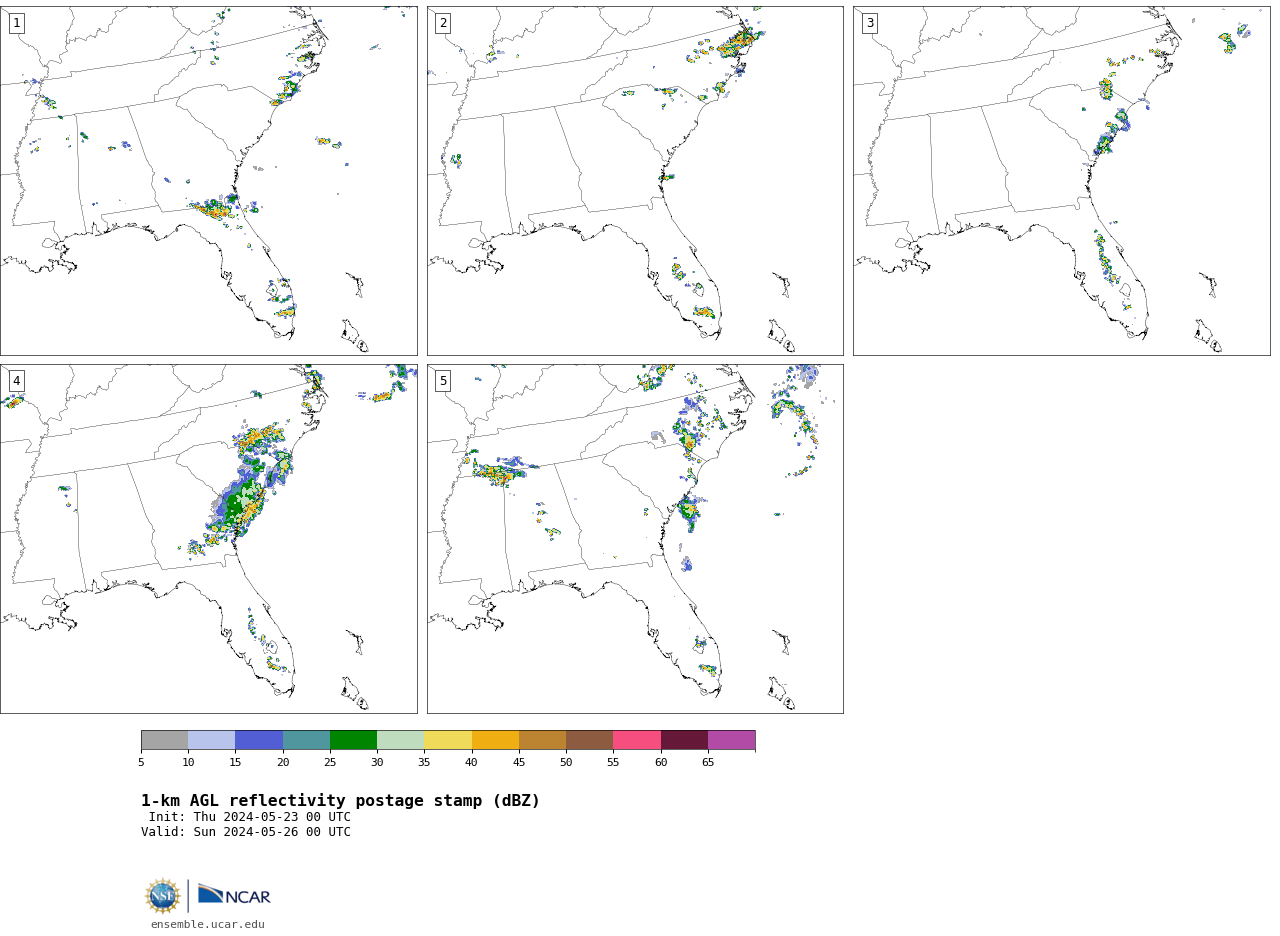1280x936 pixels.
Task: Click the pale green 30-35 dBZ swatch
Action: pos(401,740)
